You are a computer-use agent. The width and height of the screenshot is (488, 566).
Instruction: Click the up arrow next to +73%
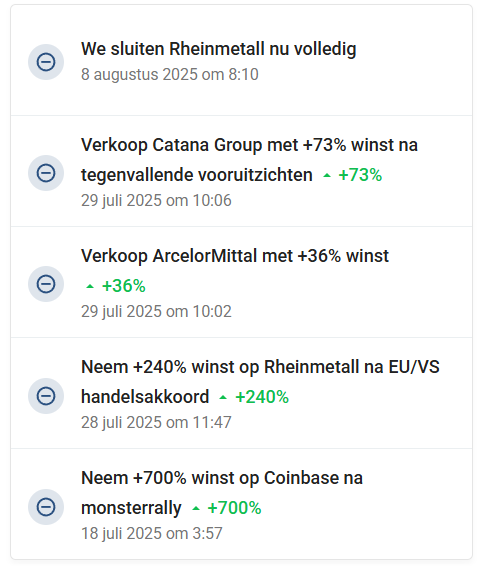click(327, 176)
